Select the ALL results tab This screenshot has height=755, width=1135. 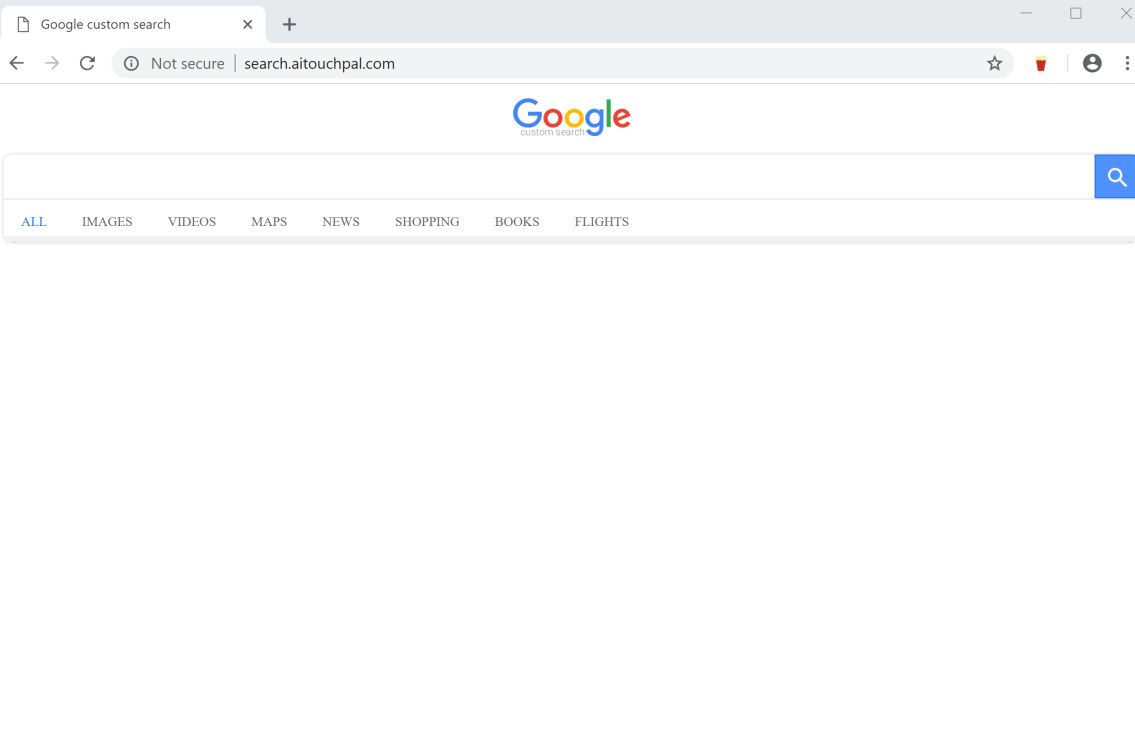click(x=34, y=222)
